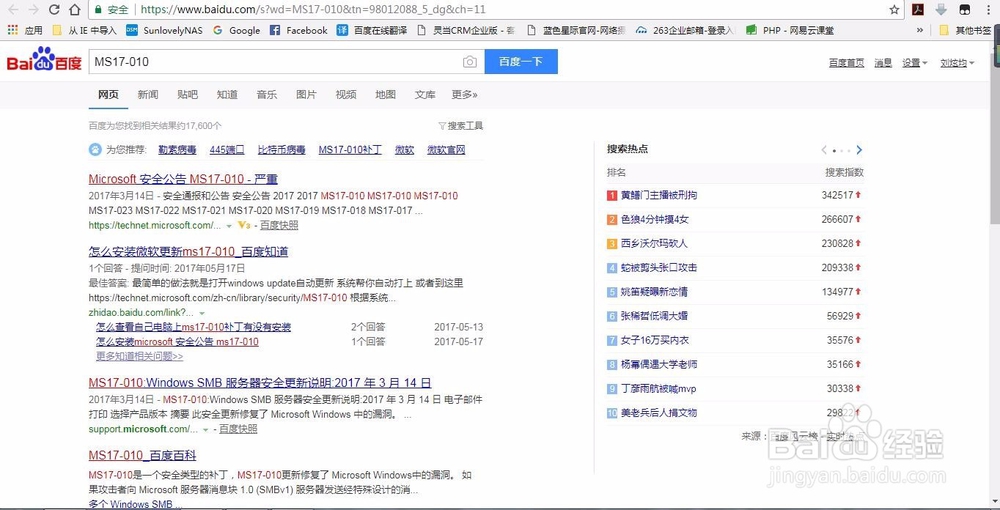Click recommended term MS17-010补丁
Viewport: 1000px width, 510px height.
[x=350, y=150]
